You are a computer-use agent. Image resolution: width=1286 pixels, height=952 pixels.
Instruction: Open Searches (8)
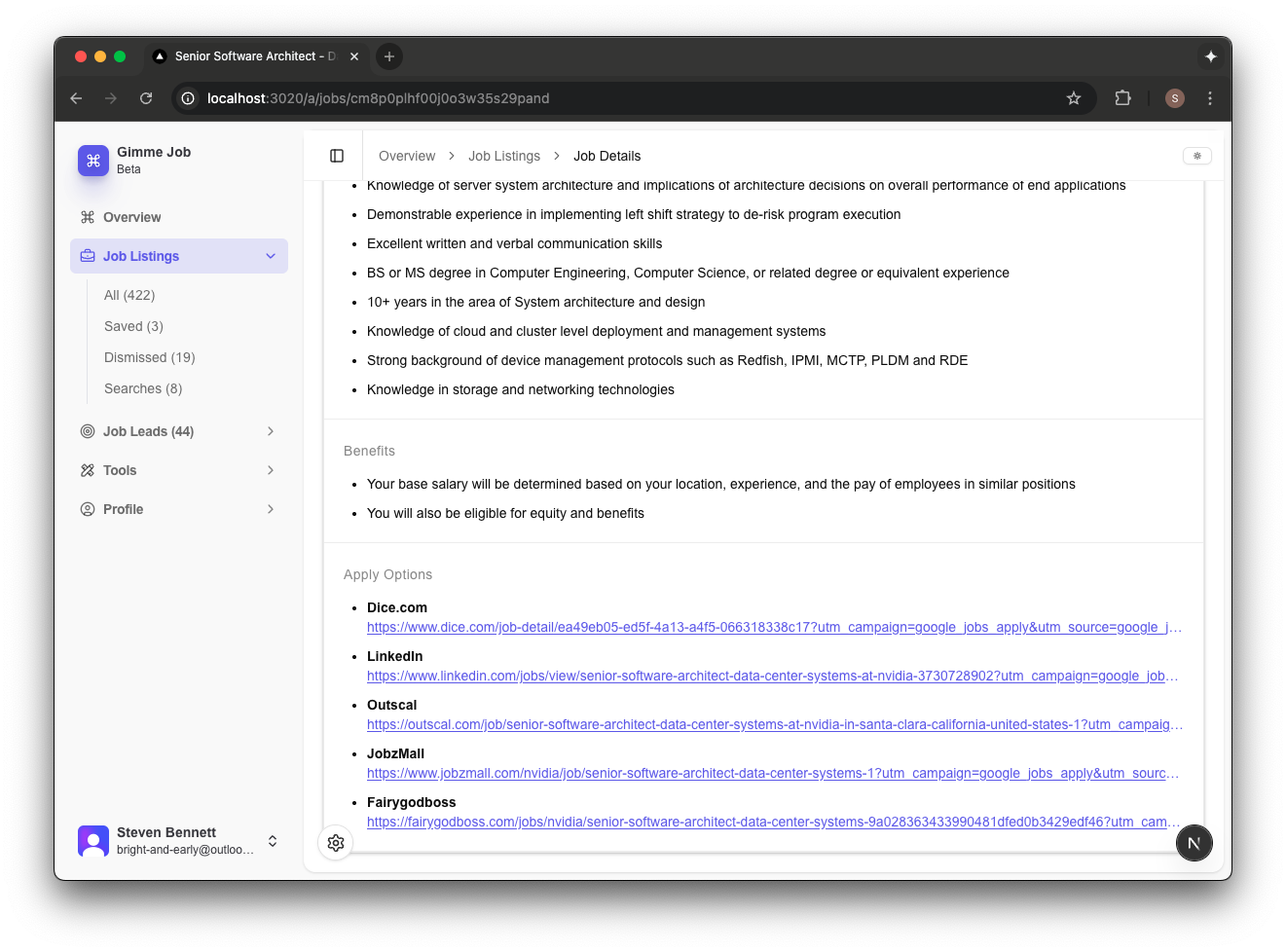coord(143,388)
